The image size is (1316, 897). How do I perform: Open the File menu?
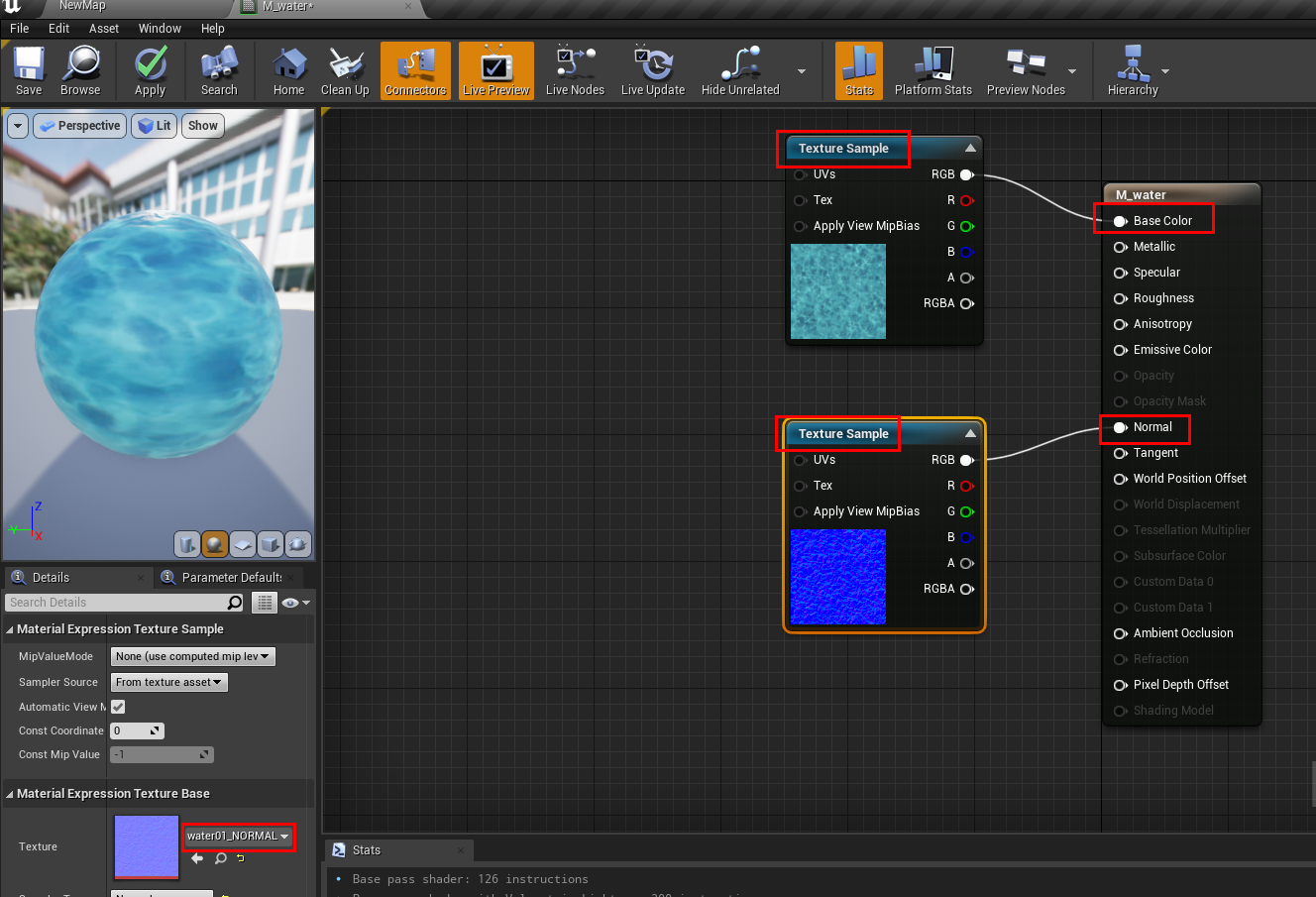click(x=19, y=28)
